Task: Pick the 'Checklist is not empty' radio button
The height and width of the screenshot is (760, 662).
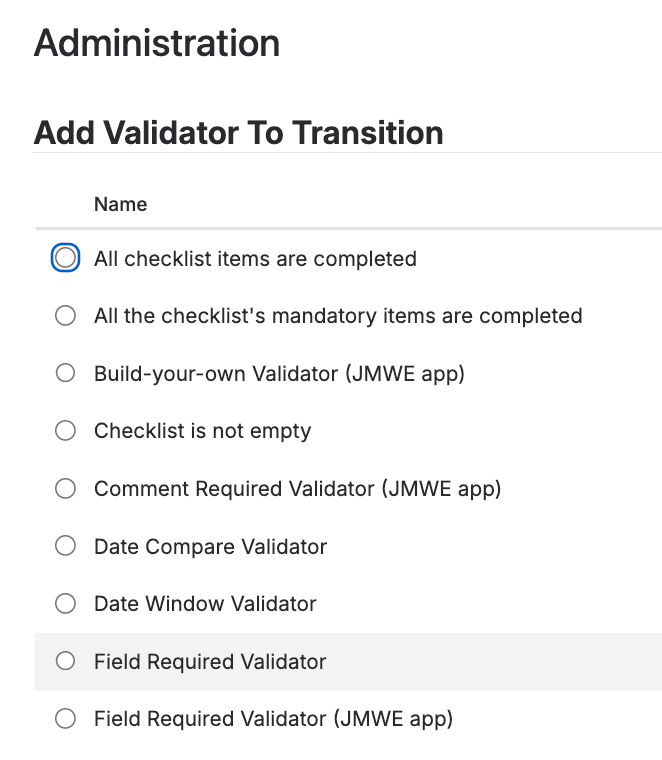Action: tap(65, 431)
